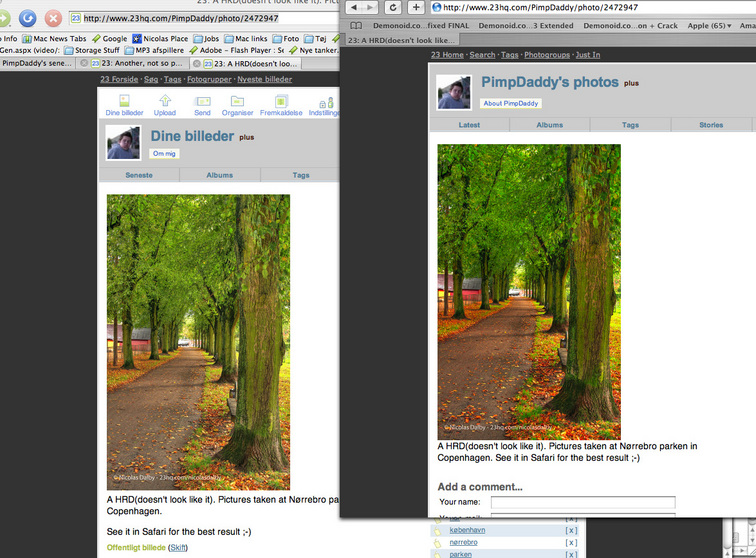Viewport: 756px width, 558px height.
Task: Open the 'Demonoid.co...on + Crack' bookmark
Action: [631, 26]
